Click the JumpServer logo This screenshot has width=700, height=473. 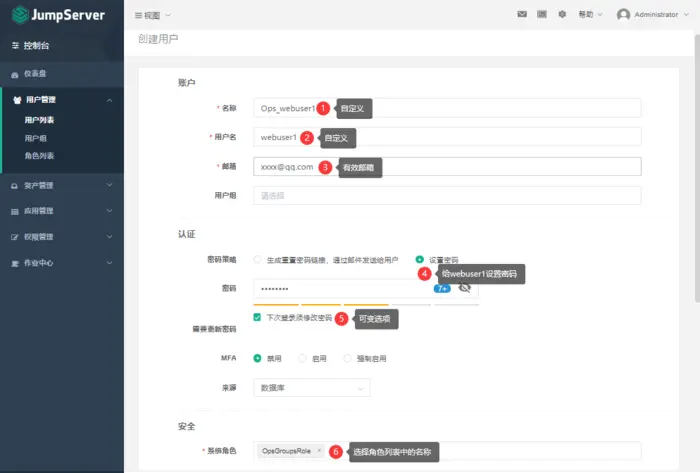coord(58,15)
